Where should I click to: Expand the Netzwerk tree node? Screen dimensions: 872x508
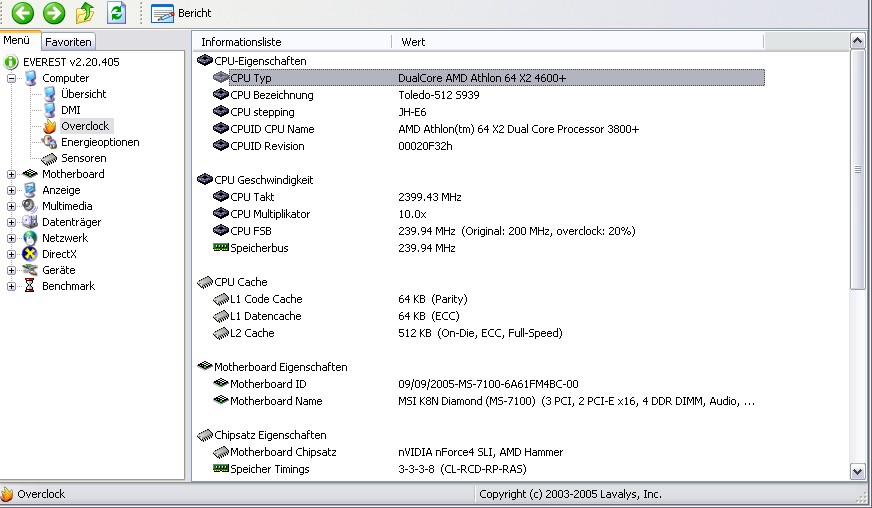pos(11,238)
